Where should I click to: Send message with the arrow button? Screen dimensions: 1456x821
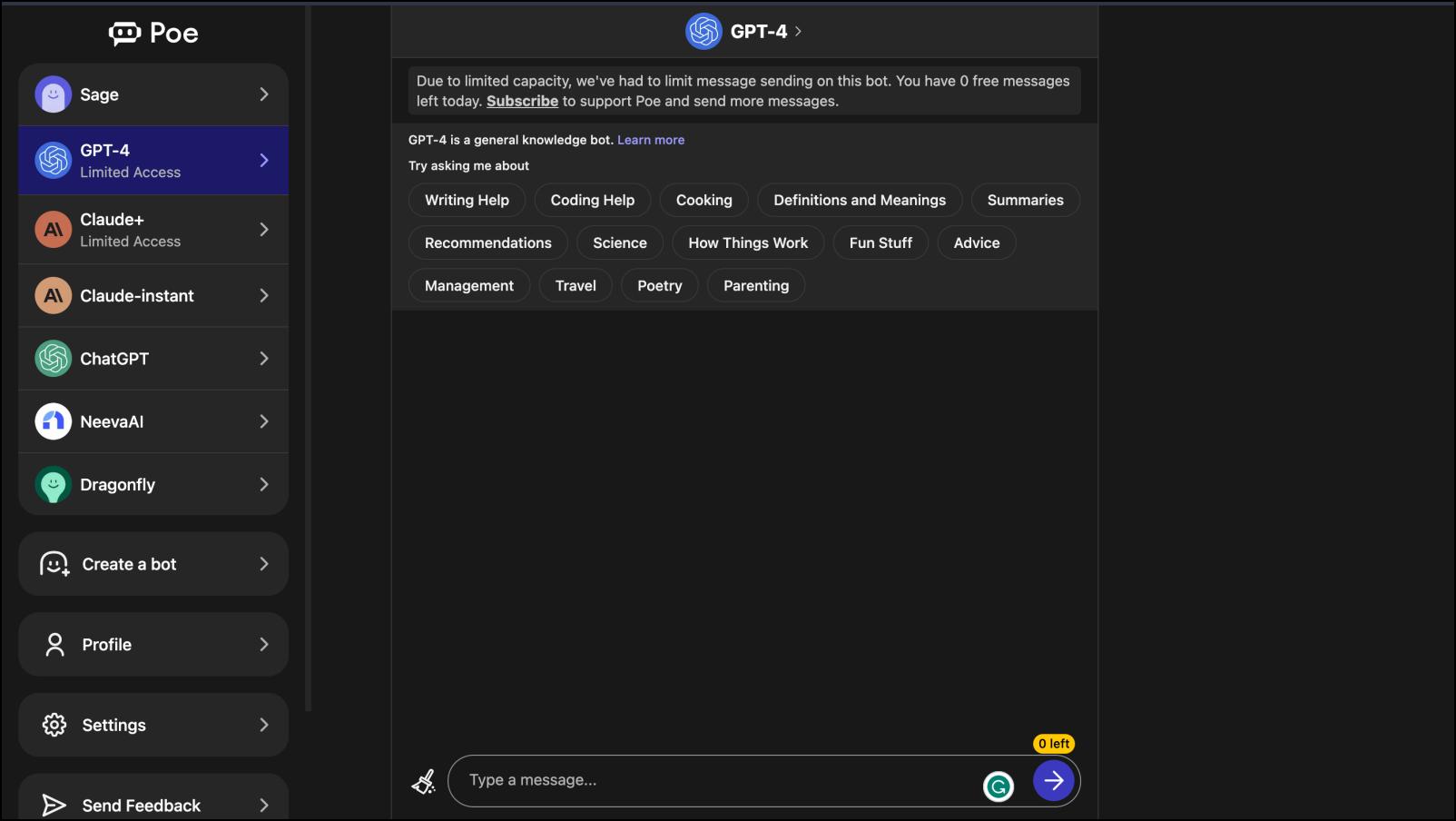(x=1054, y=780)
